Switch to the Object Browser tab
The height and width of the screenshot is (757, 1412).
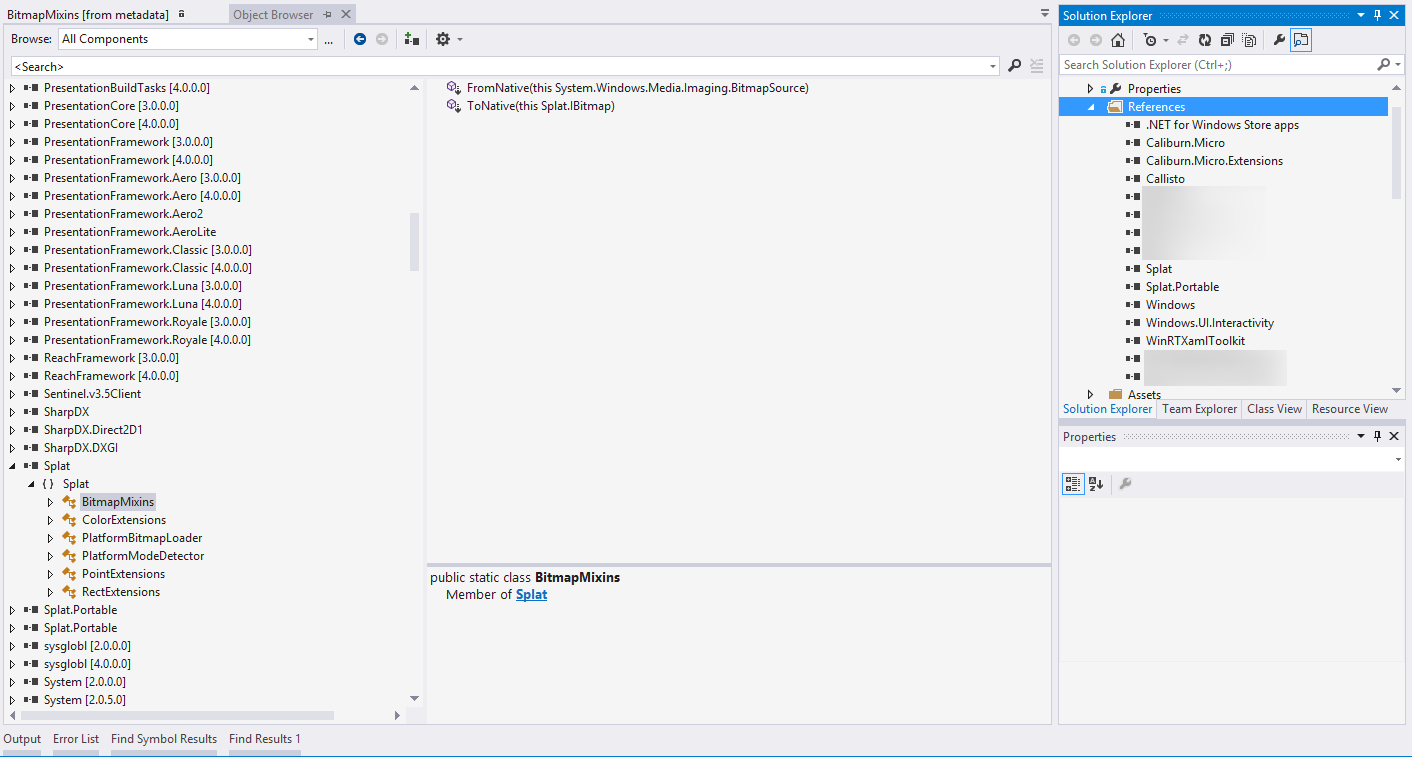[273, 15]
